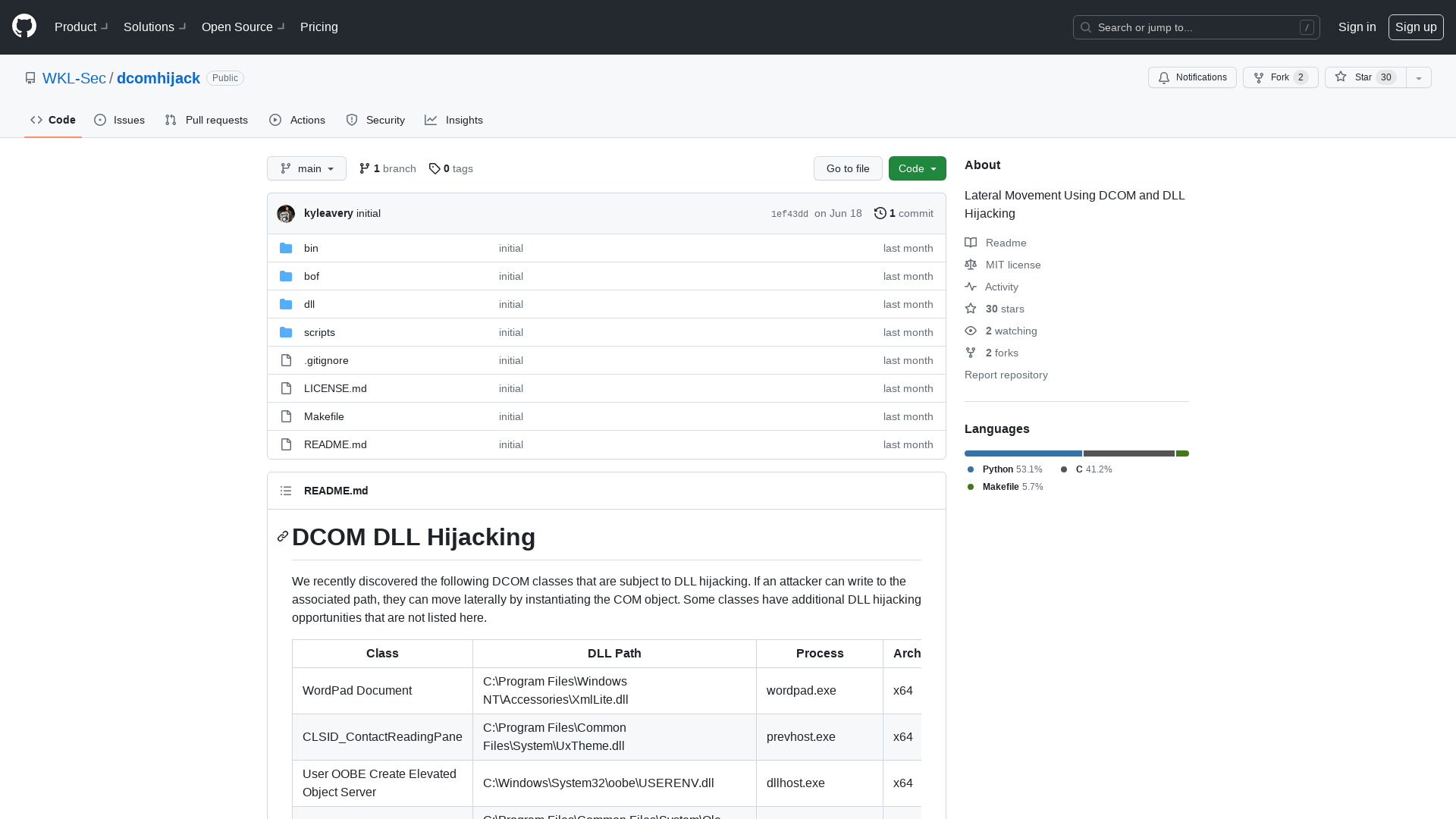Click kyleavery's avatar image

click(286, 214)
